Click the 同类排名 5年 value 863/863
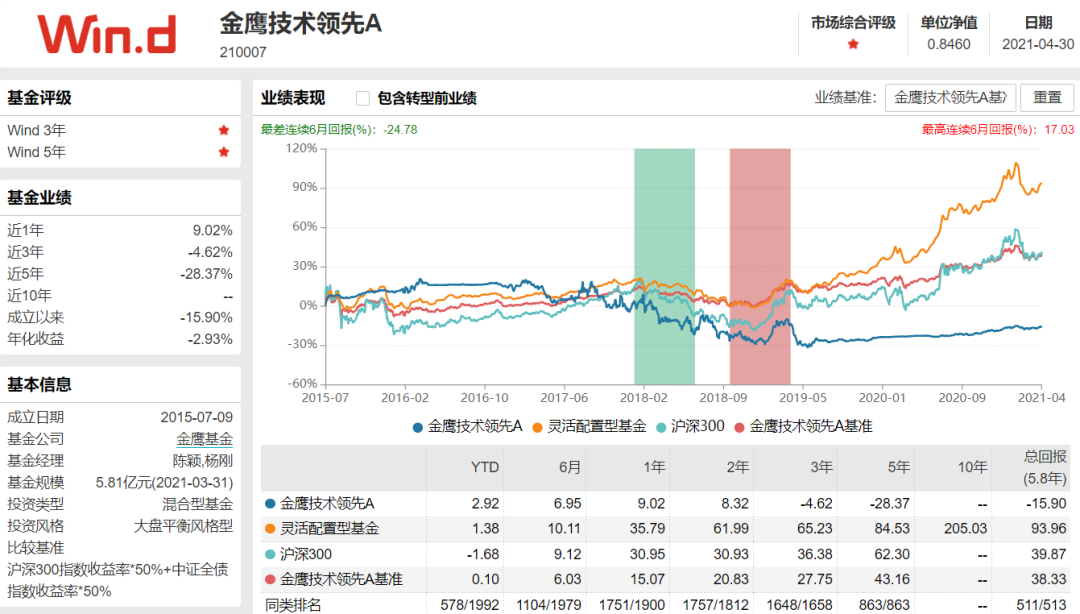 coord(884,605)
